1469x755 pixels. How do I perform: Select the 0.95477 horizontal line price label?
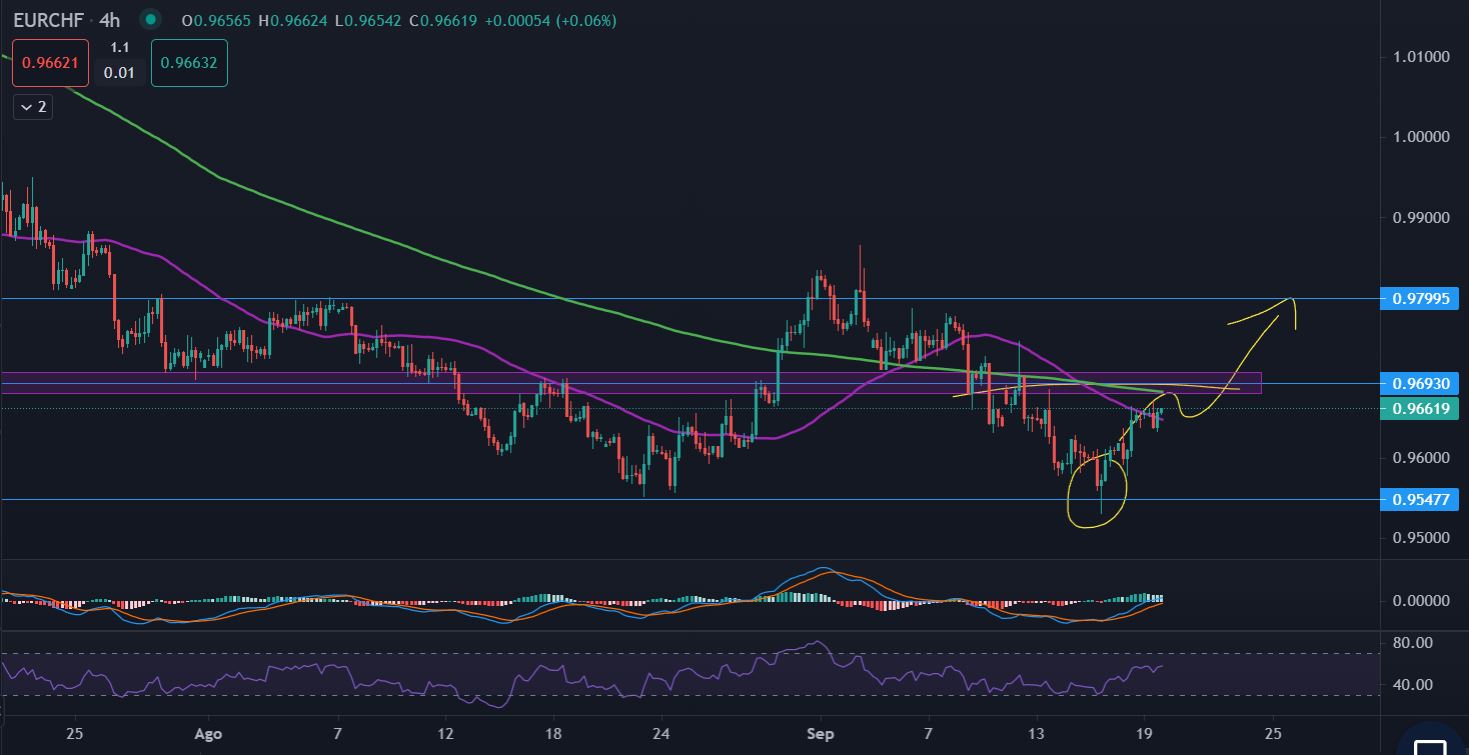[1419, 499]
